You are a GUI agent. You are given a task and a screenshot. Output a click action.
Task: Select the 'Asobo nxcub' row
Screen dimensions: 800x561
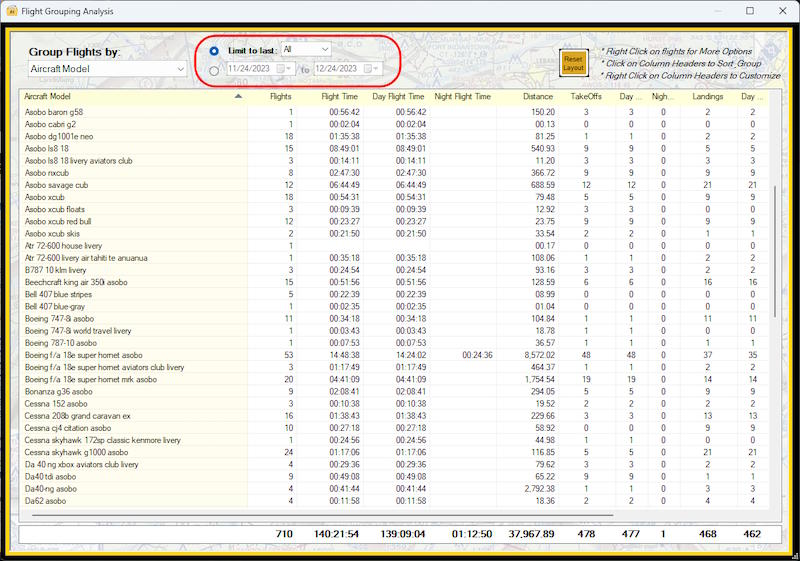393,173
